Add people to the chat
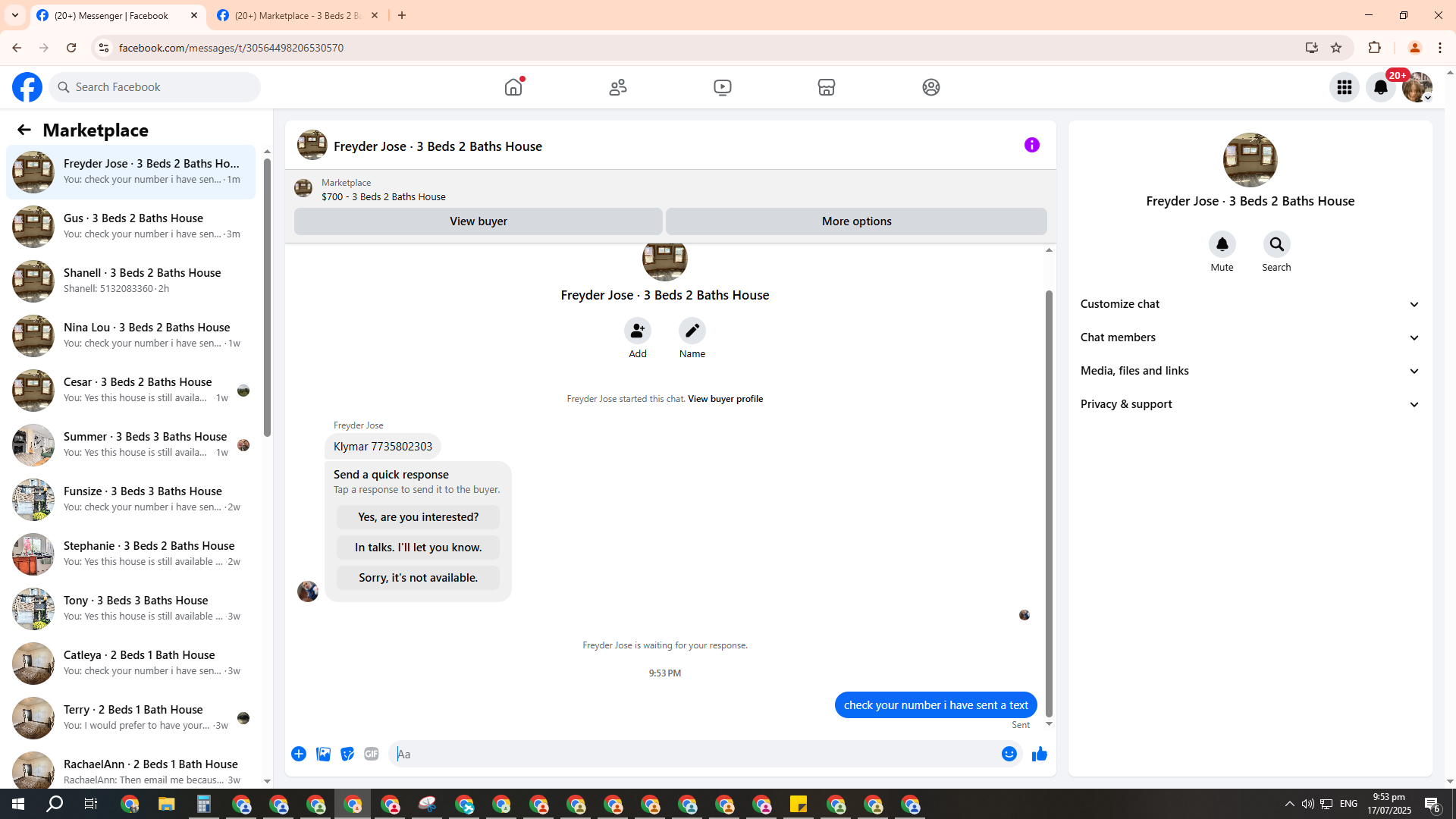This screenshot has height=819, width=1456. (638, 331)
